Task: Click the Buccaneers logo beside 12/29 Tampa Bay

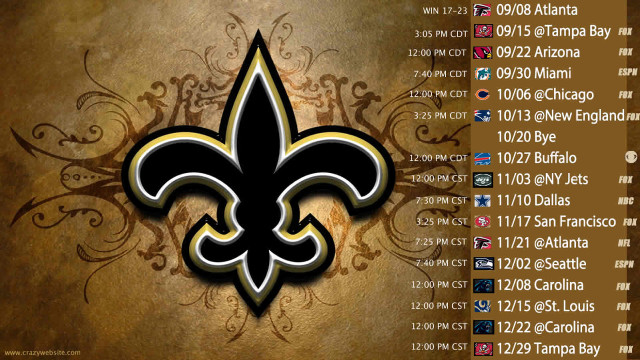Action: (x=482, y=349)
